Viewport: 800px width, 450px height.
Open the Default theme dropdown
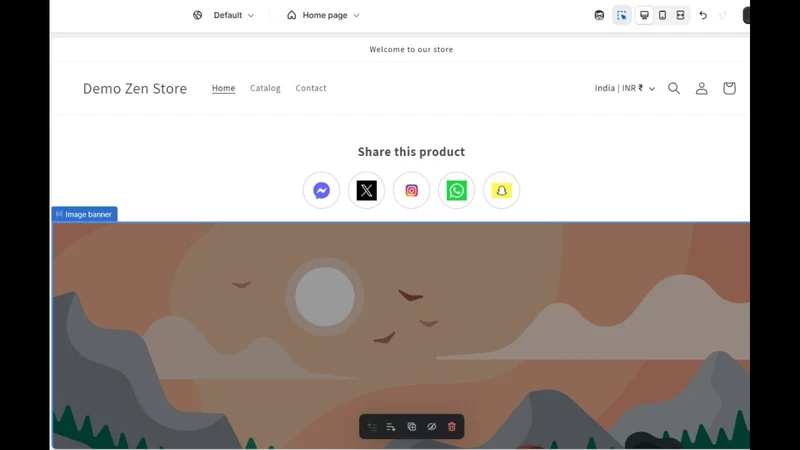click(x=233, y=15)
